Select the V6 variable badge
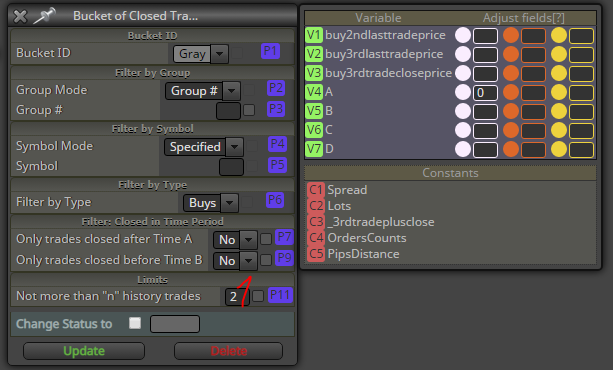This screenshot has height=370, width=613. (314, 130)
